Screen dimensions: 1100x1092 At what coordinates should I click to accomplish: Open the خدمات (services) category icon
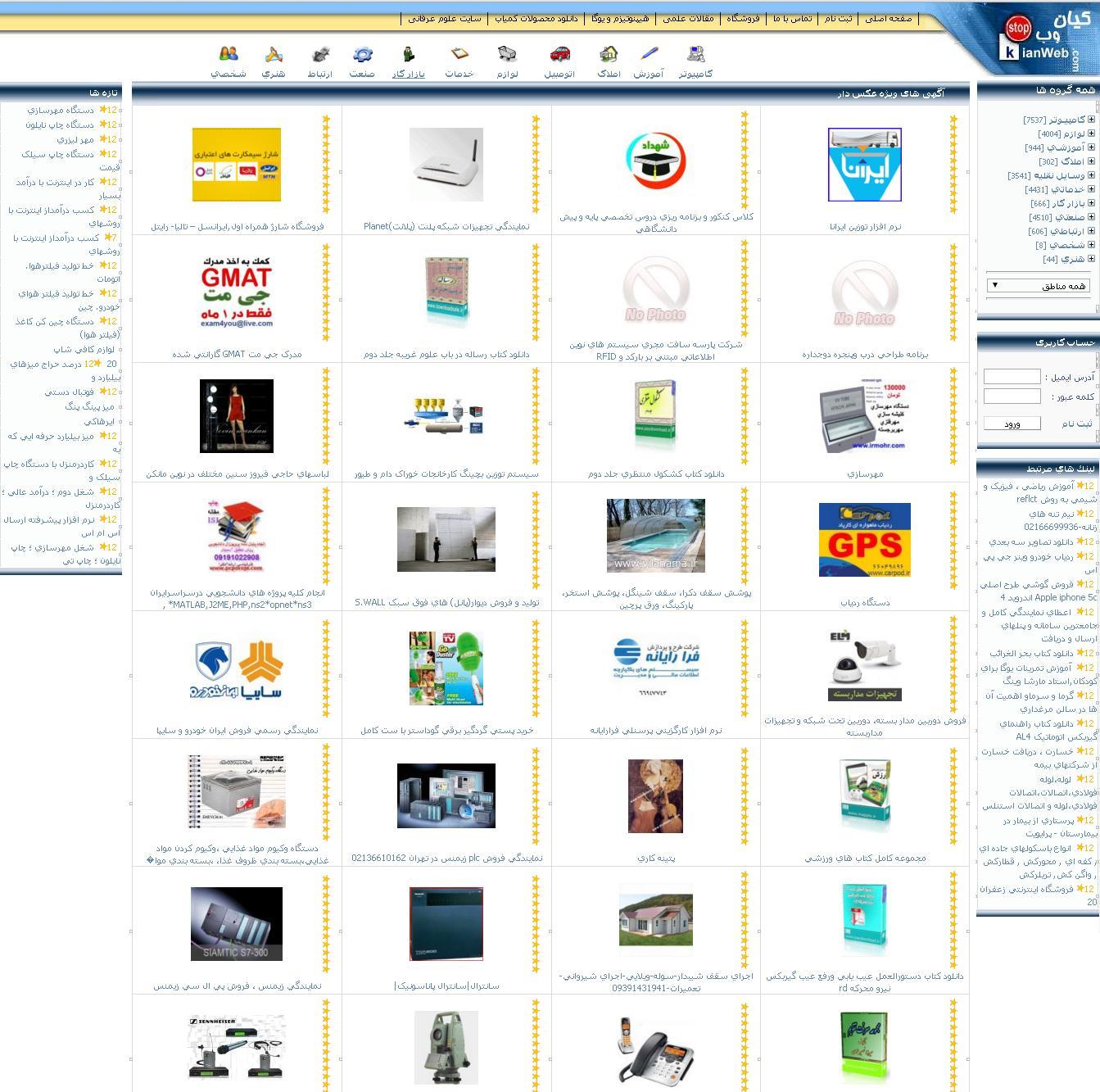(x=459, y=54)
